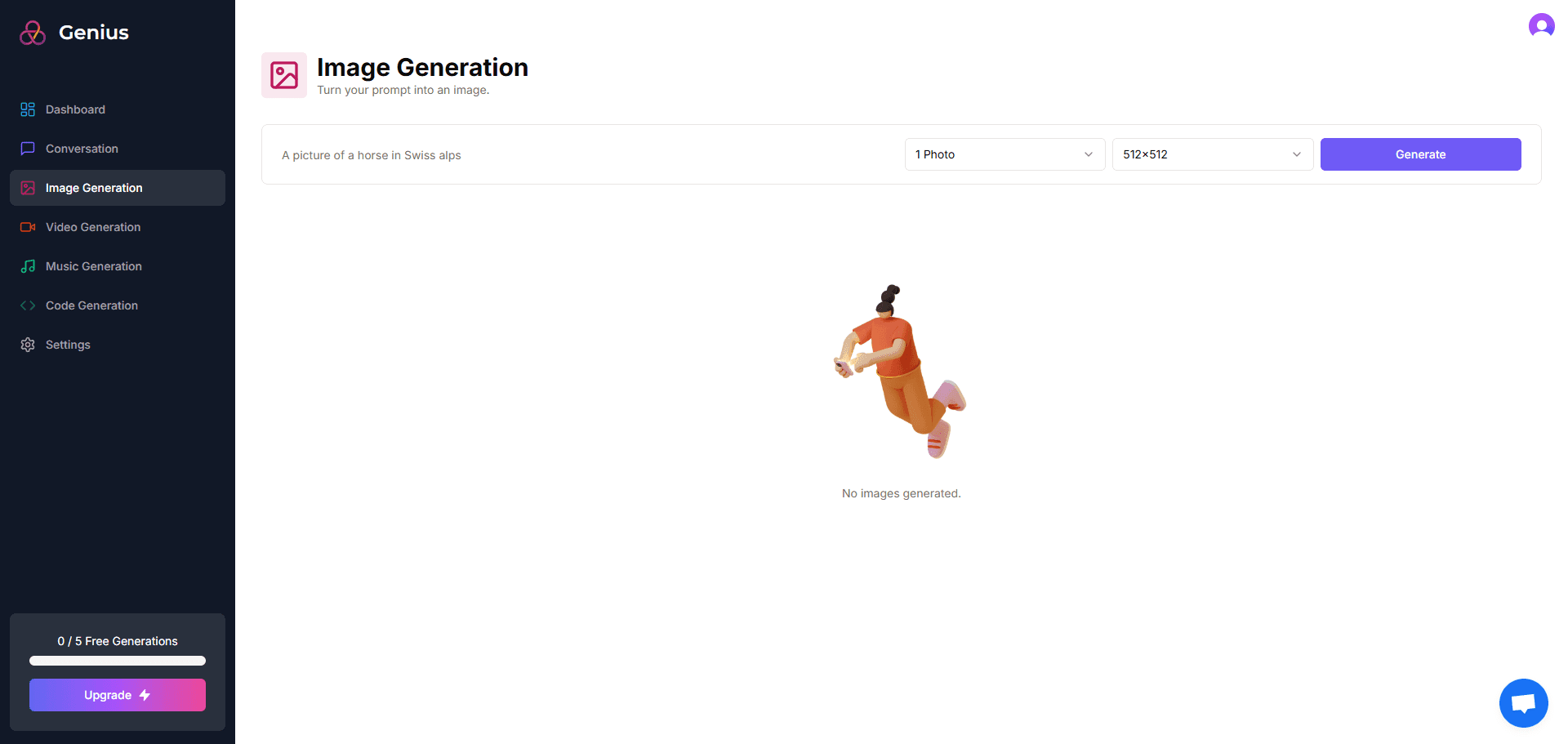
Task: Go to Video Generation in sidebar
Action: (118, 227)
